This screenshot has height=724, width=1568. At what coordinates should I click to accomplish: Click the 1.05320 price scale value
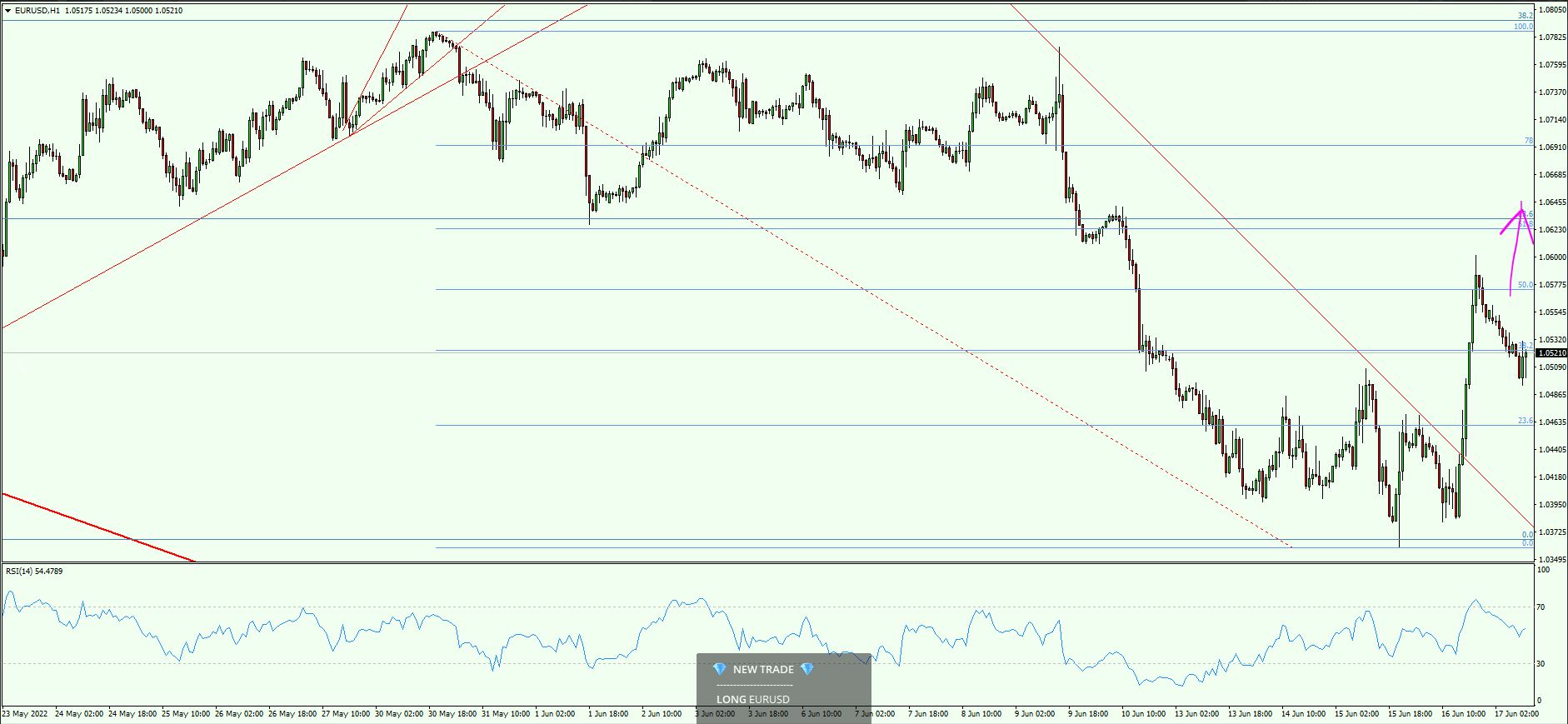1552,340
